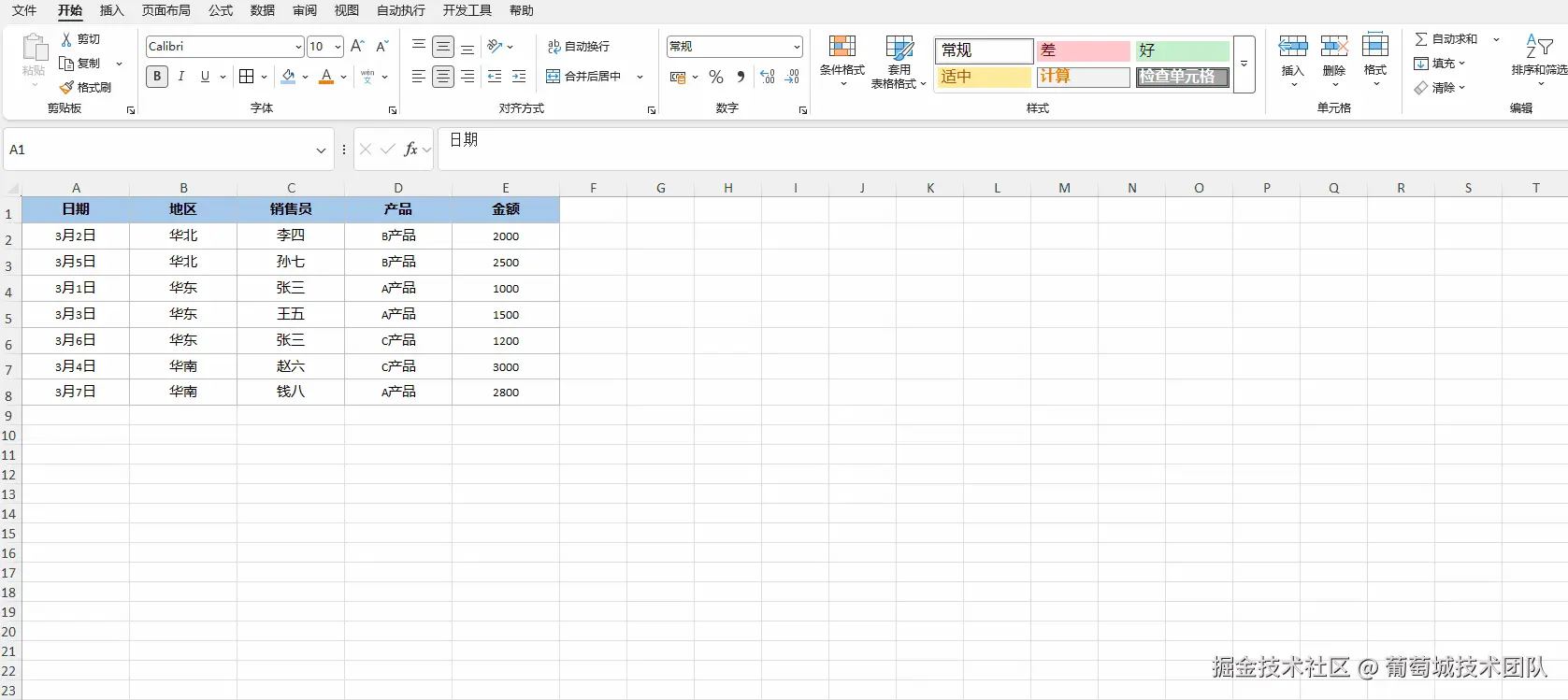Apply red font color A
The image size is (1568, 700).
326,77
